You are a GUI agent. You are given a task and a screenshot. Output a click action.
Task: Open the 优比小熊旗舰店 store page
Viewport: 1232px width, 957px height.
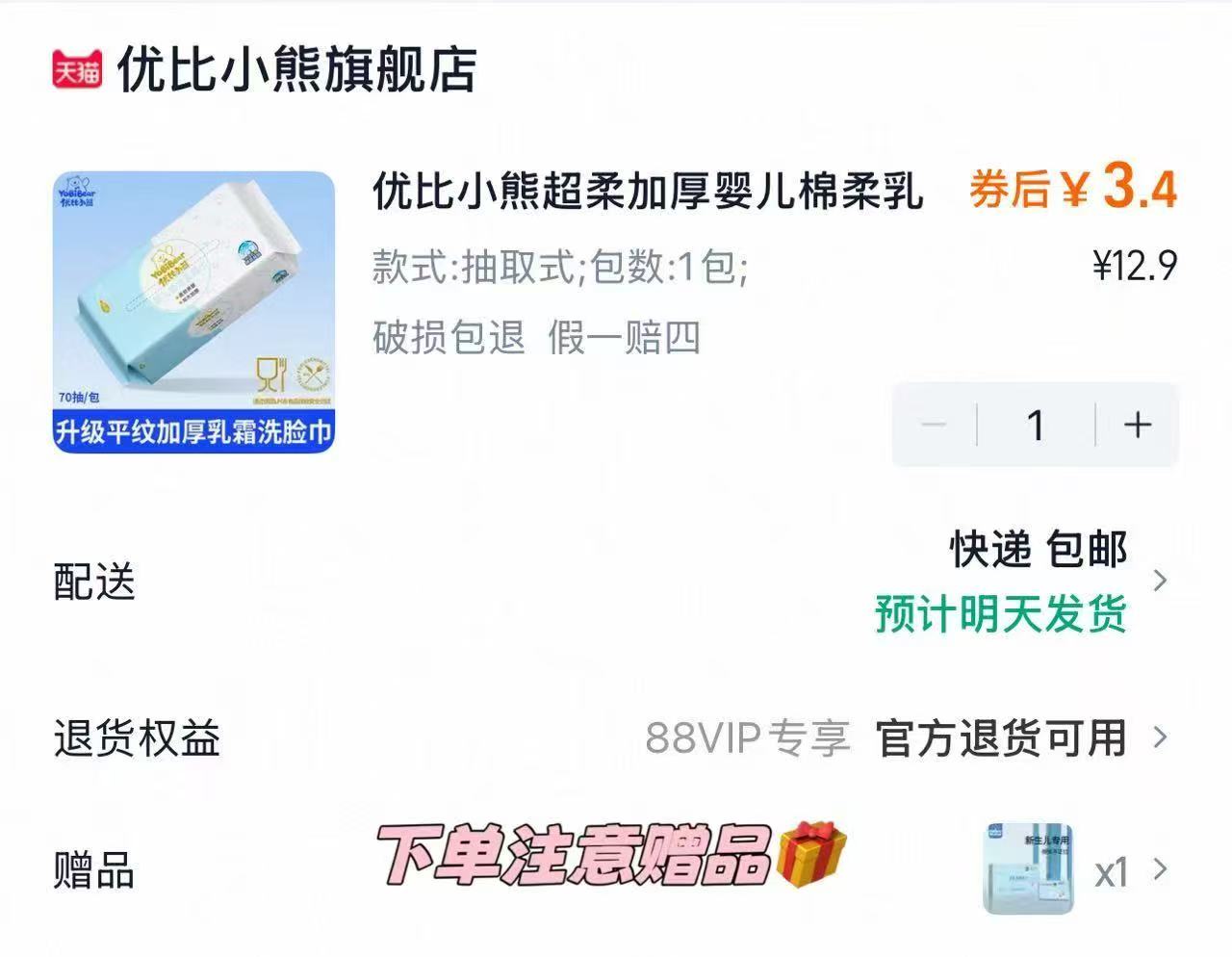point(296,70)
